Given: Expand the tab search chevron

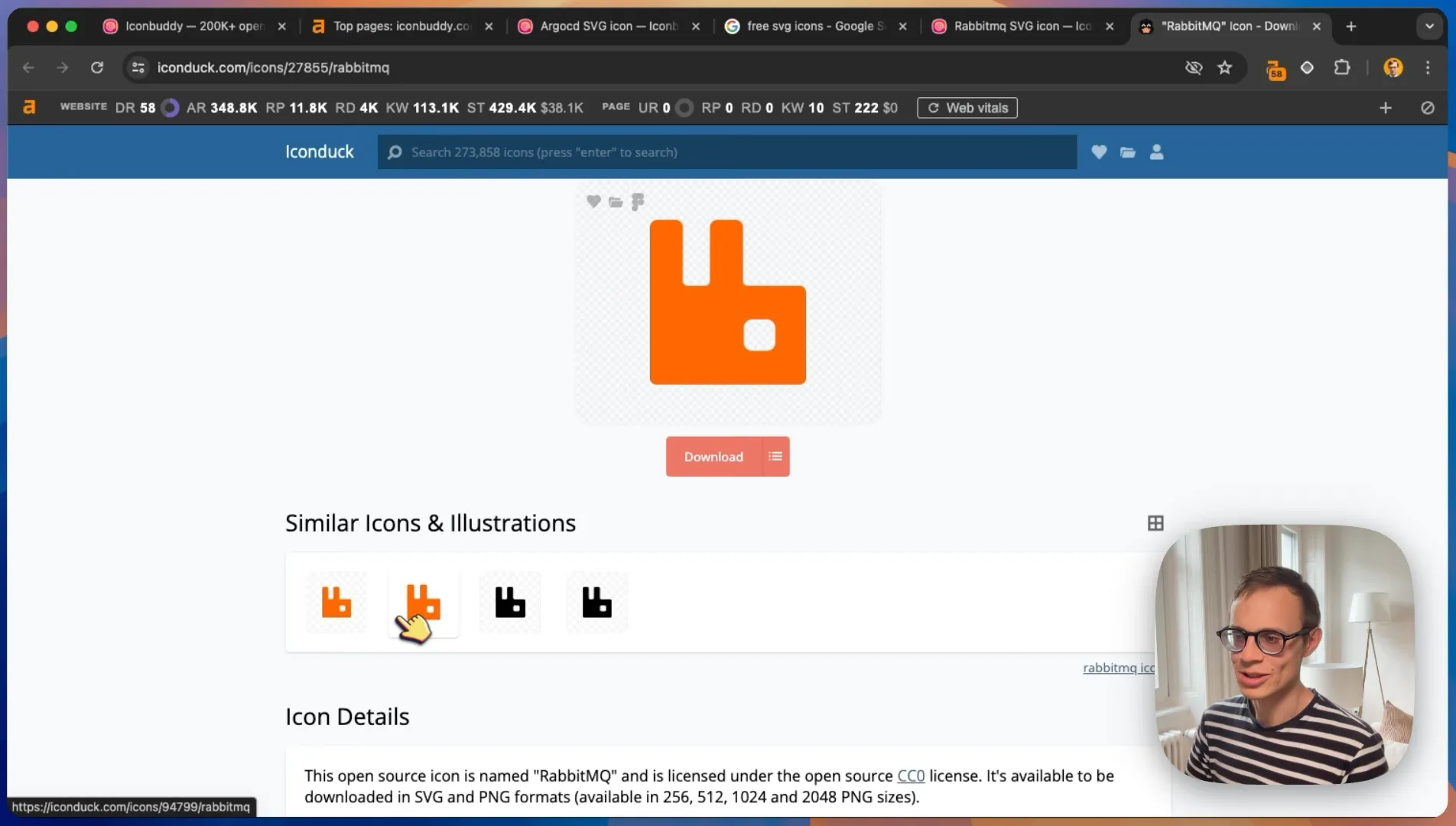Looking at the screenshot, I should 1429,26.
